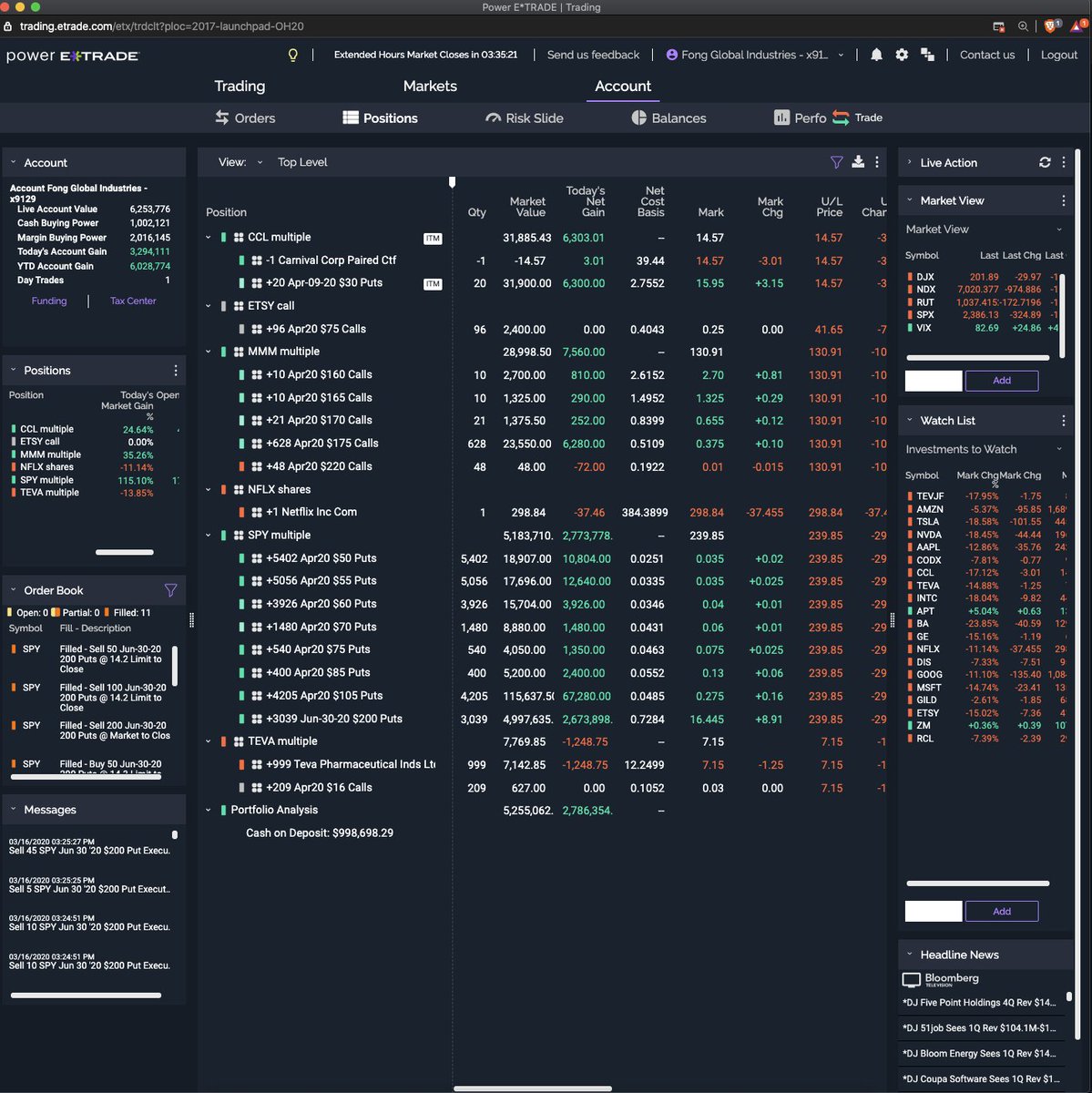Expand the Live Action panel
This screenshot has width=1092, height=1093.
[x=910, y=162]
